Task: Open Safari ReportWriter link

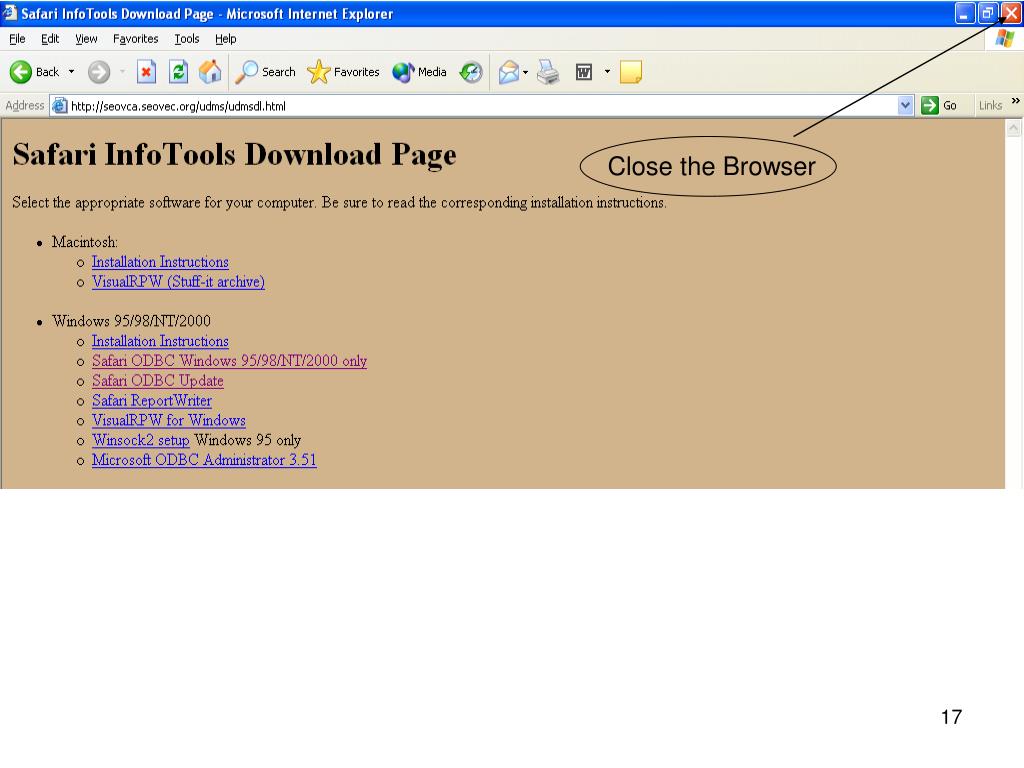Action: pos(152,400)
